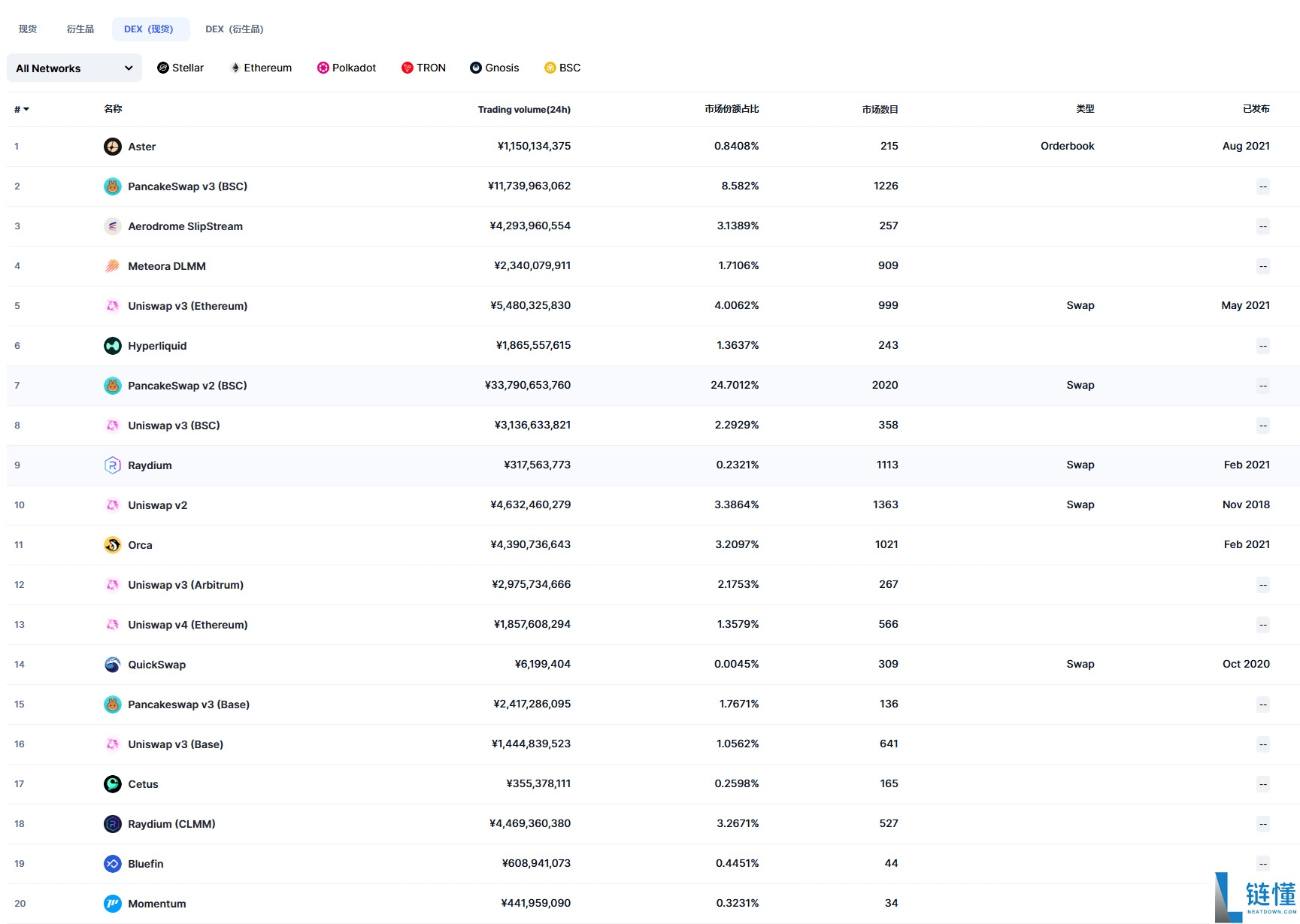Open the All Networks dropdown
Viewport: 1300px width, 924px height.
pyautogui.click(x=74, y=68)
